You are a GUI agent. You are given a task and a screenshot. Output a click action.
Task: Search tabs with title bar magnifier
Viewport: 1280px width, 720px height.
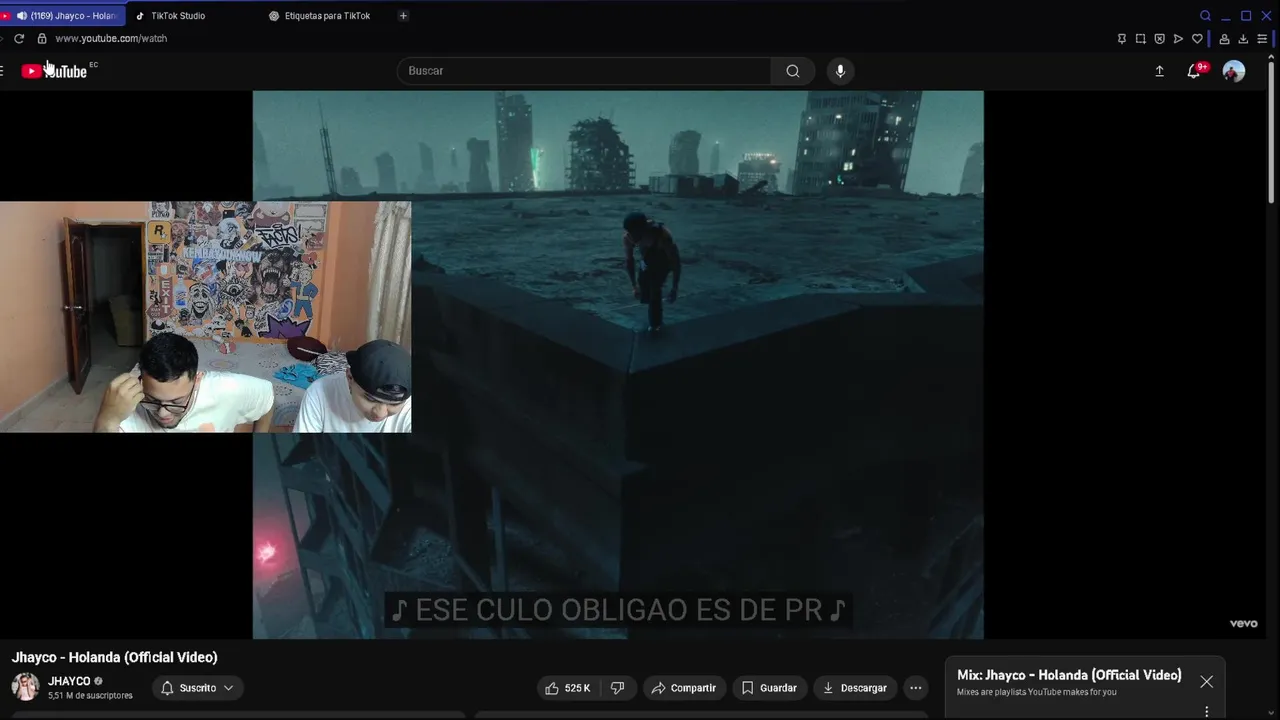1205,16
